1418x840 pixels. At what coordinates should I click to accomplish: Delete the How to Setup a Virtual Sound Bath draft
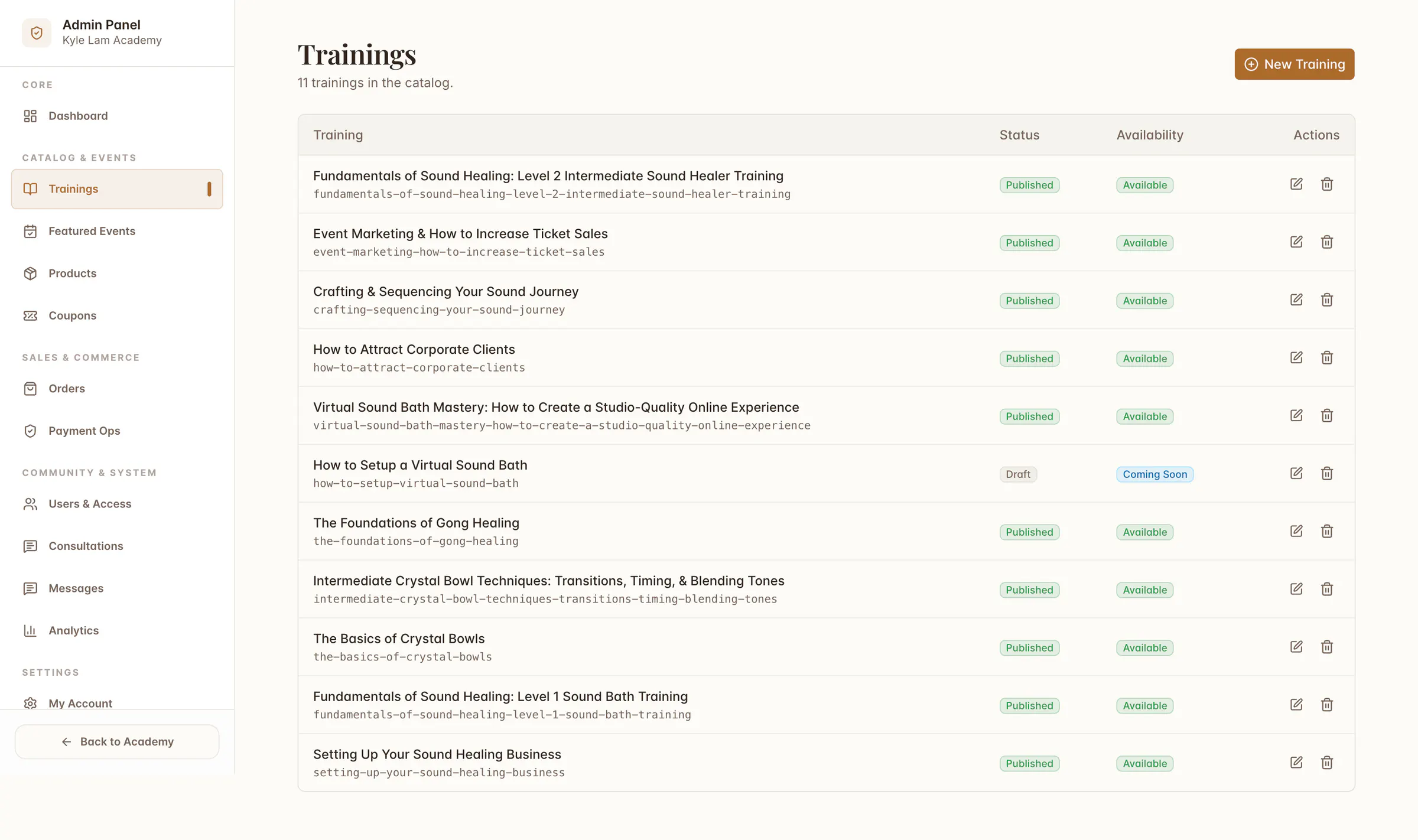point(1327,473)
